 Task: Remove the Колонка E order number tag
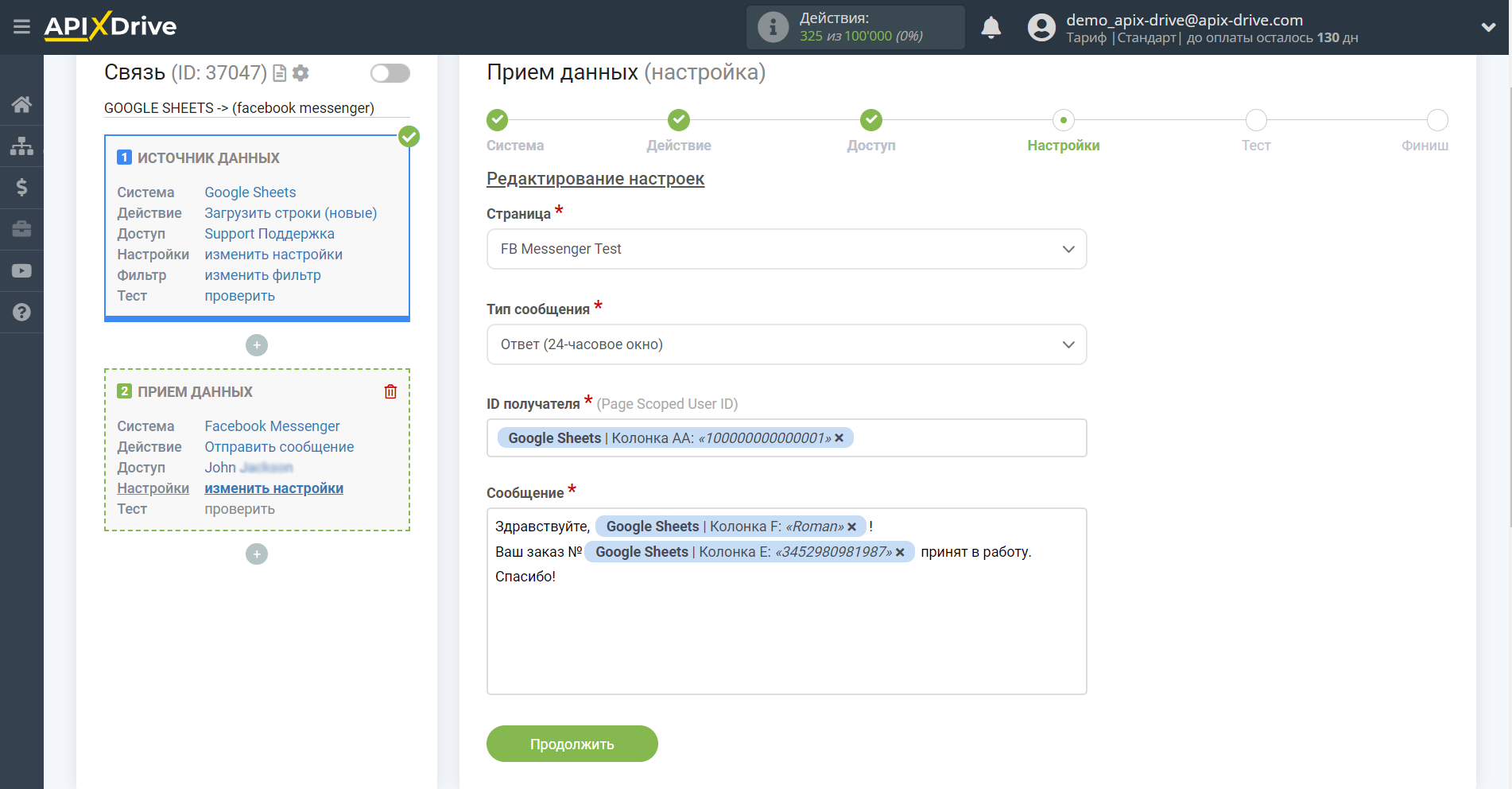coord(900,552)
